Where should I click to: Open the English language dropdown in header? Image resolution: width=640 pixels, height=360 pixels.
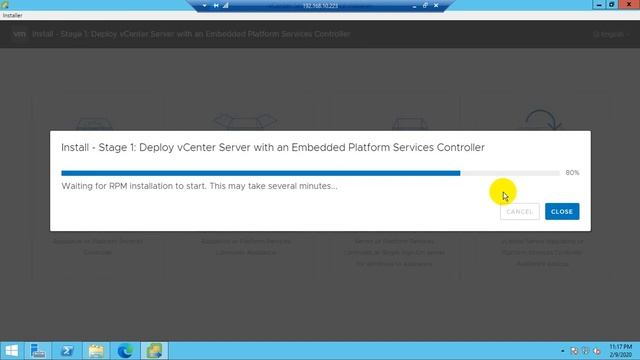coord(610,34)
